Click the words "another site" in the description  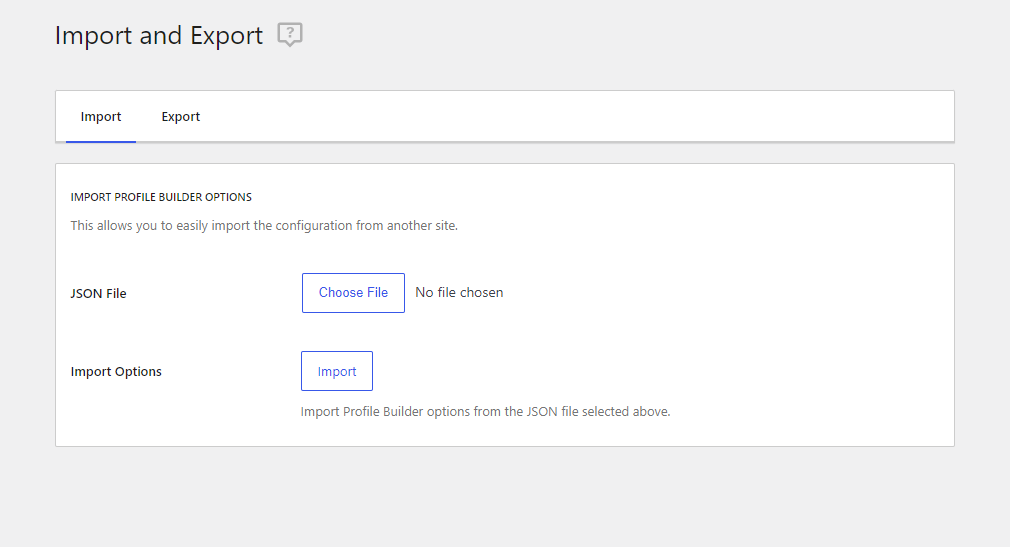(422, 226)
